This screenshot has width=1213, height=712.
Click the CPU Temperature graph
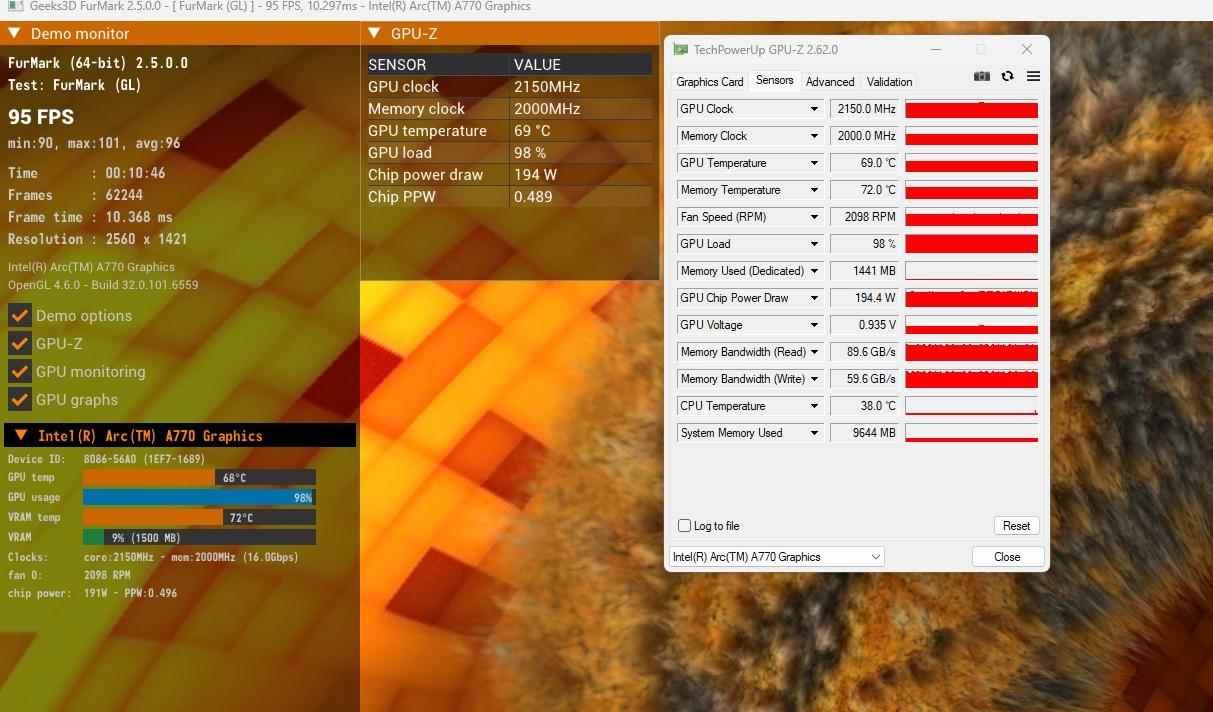pos(971,406)
